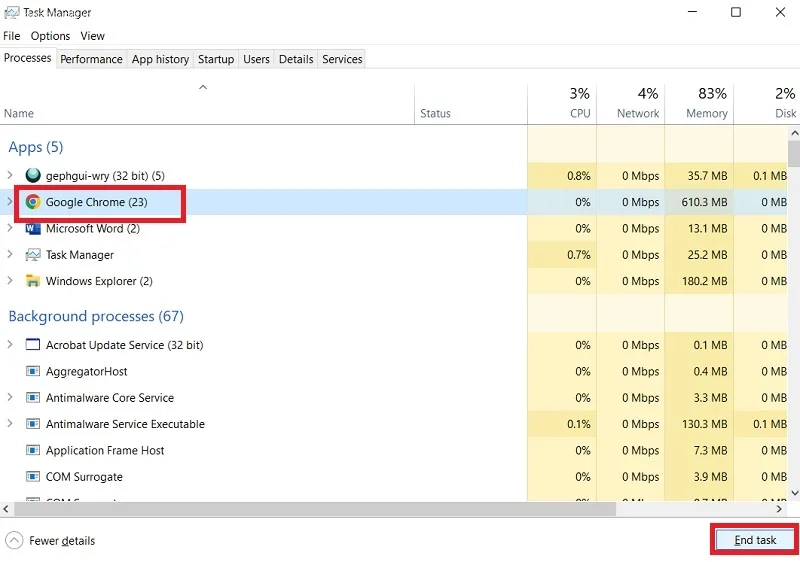
Task: Expand Antimalware Service Executable row
Action: click(10, 424)
